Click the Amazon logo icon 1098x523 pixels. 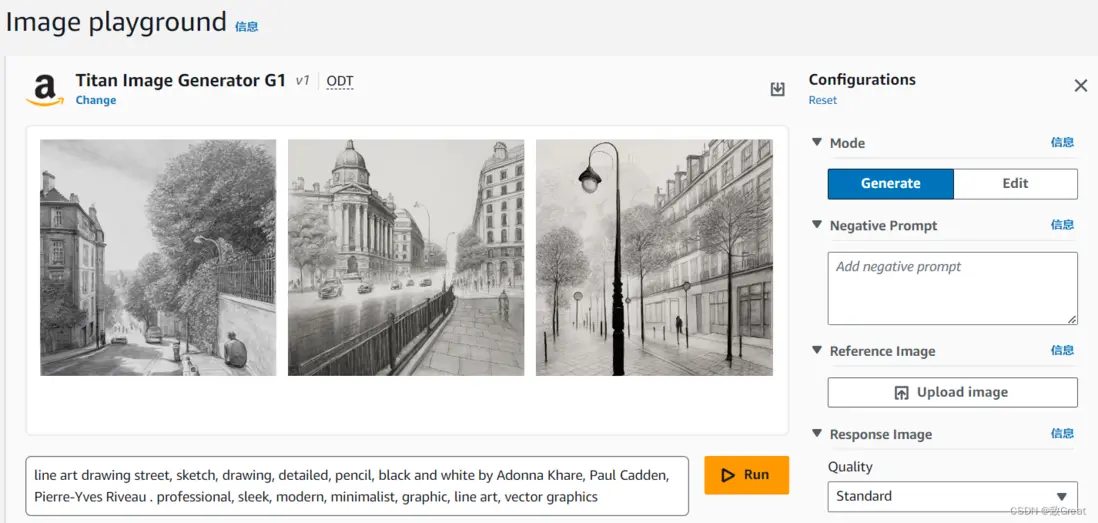[x=44, y=89]
